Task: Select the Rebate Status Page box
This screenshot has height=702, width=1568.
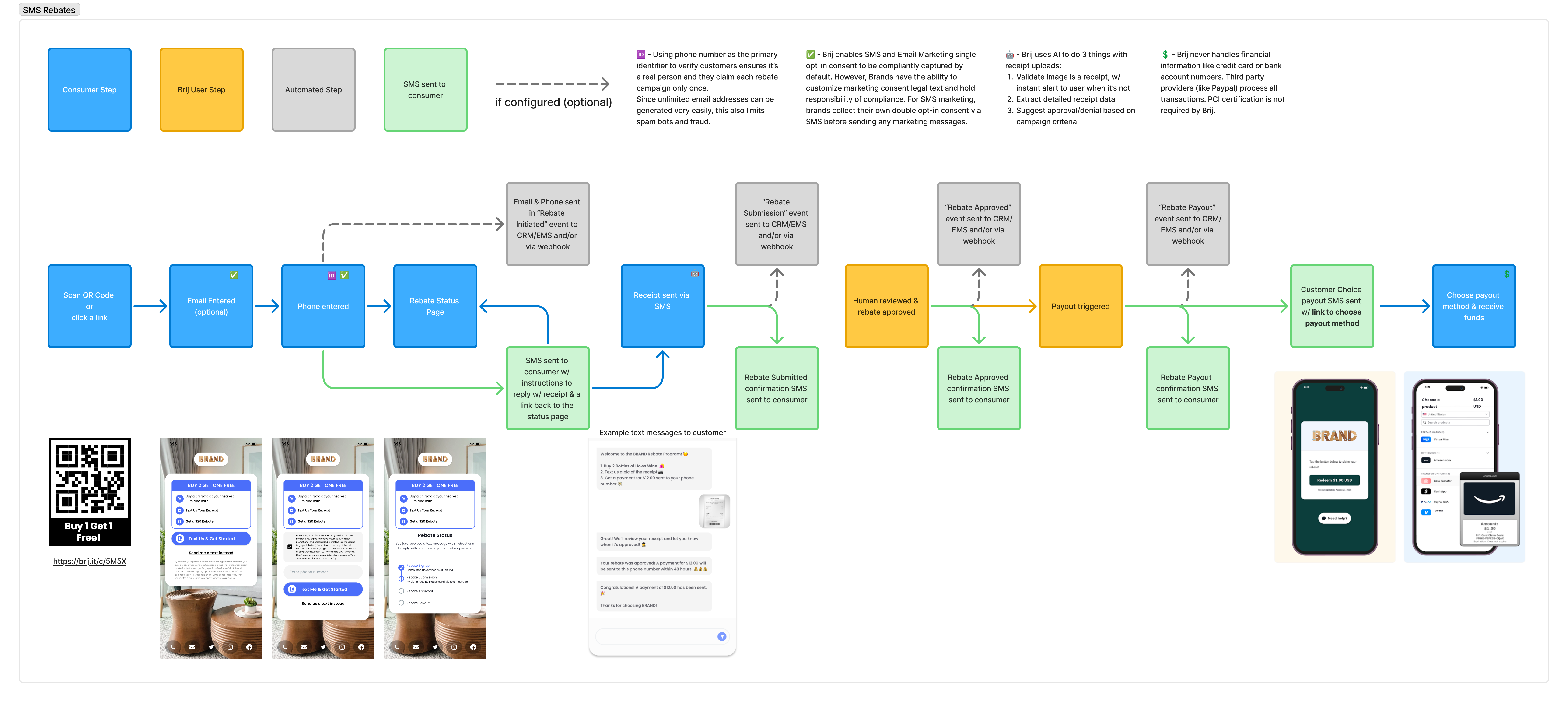Action: [x=435, y=306]
